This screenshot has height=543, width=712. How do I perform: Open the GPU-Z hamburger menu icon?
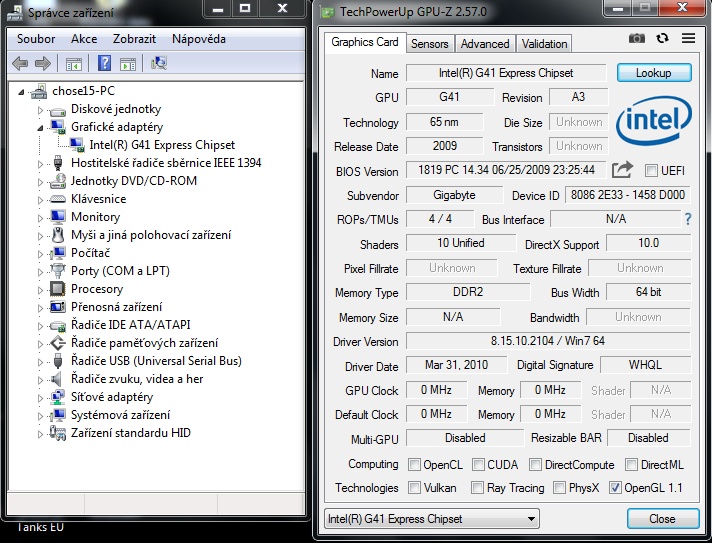tap(688, 39)
